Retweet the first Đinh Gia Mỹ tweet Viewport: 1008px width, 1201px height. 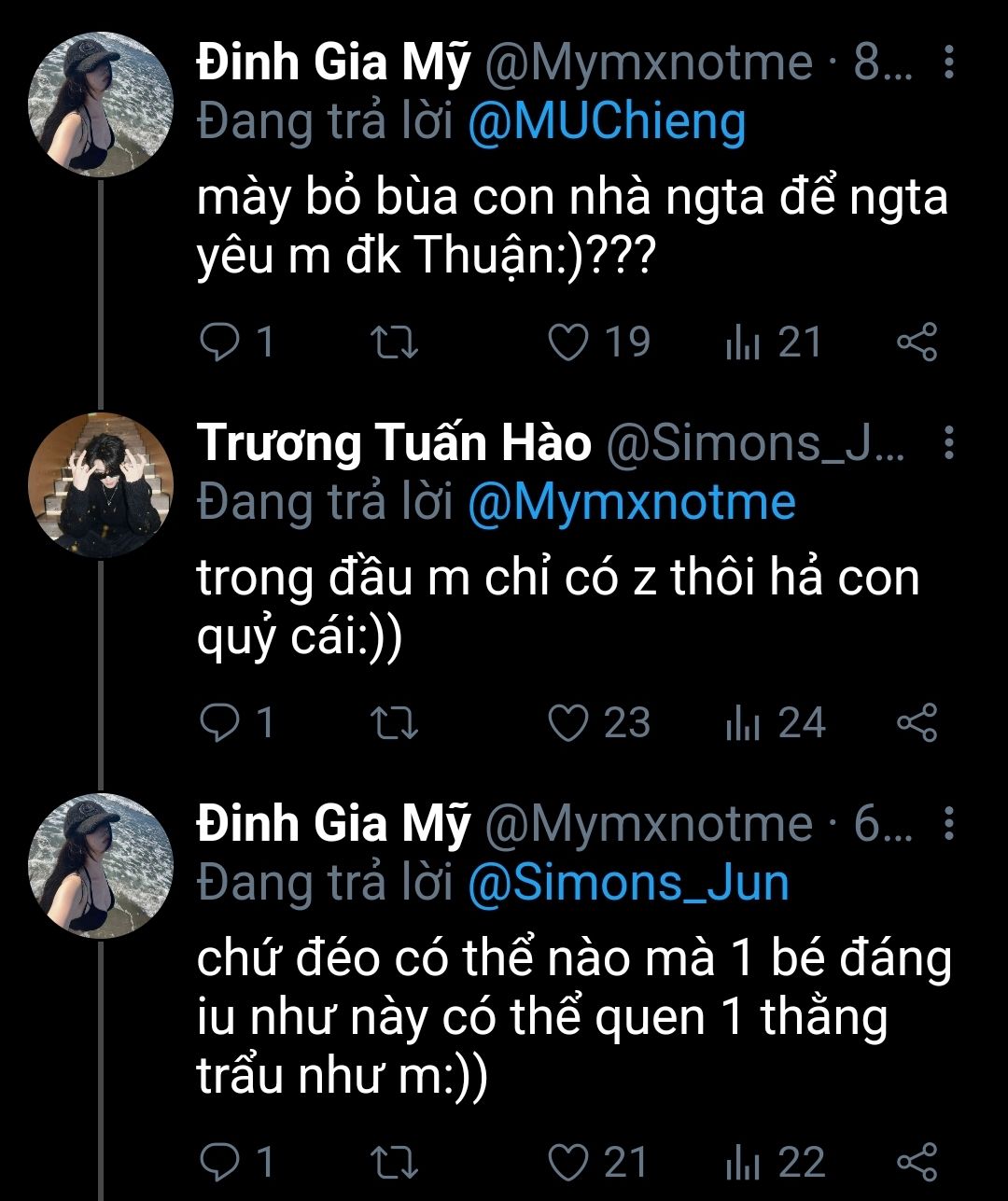(x=394, y=342)
